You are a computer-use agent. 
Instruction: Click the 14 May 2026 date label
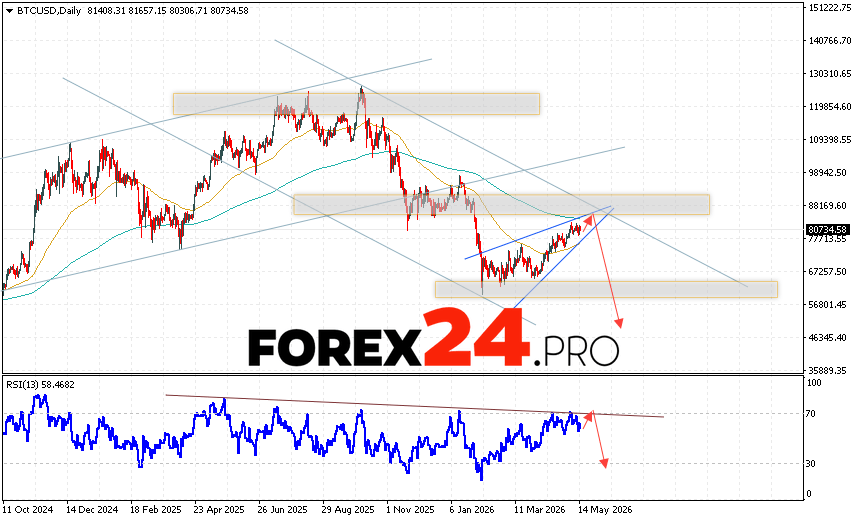tap(605, 510)
